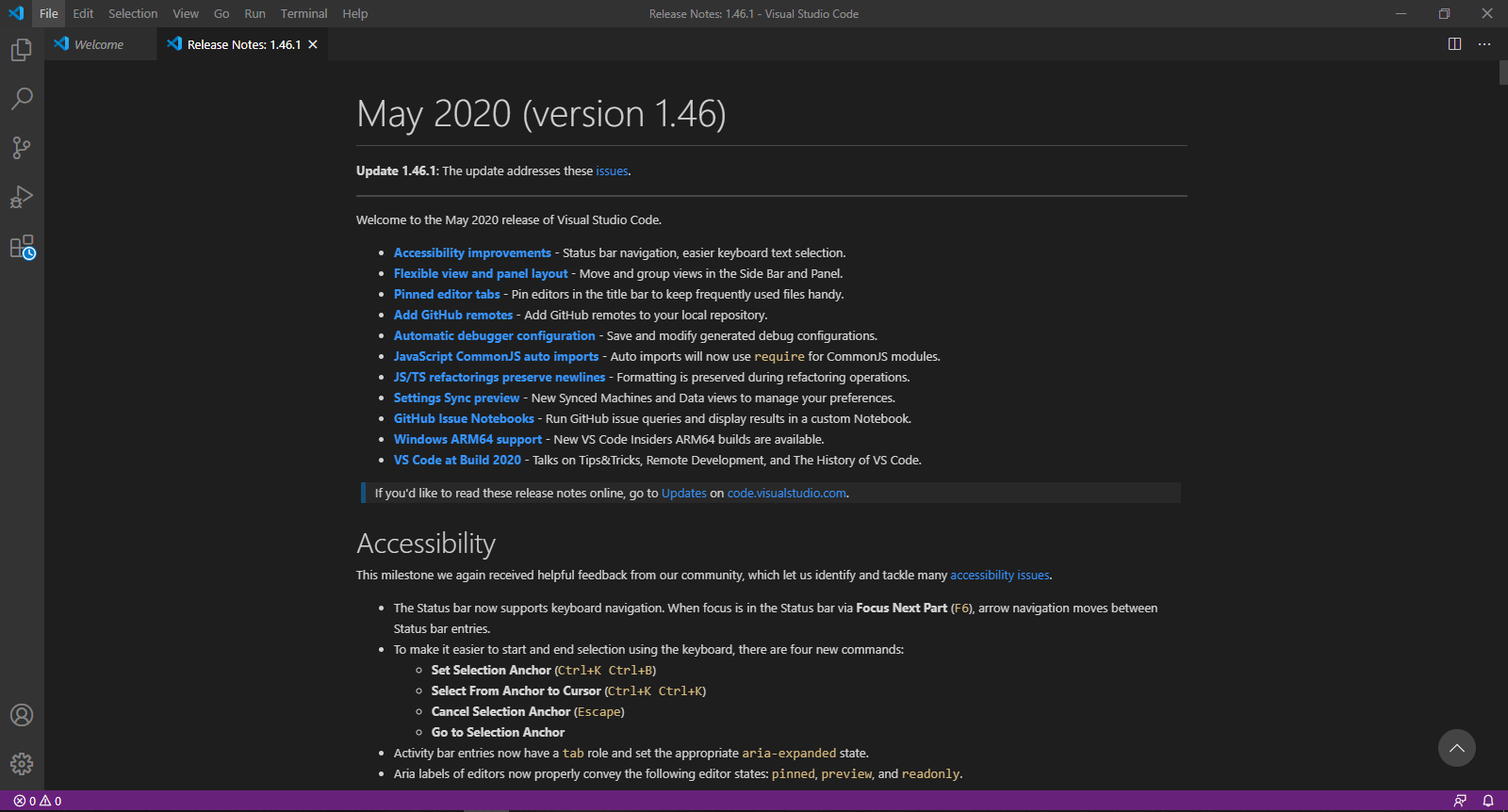Follow the Pinned editor tabs link

447,295
